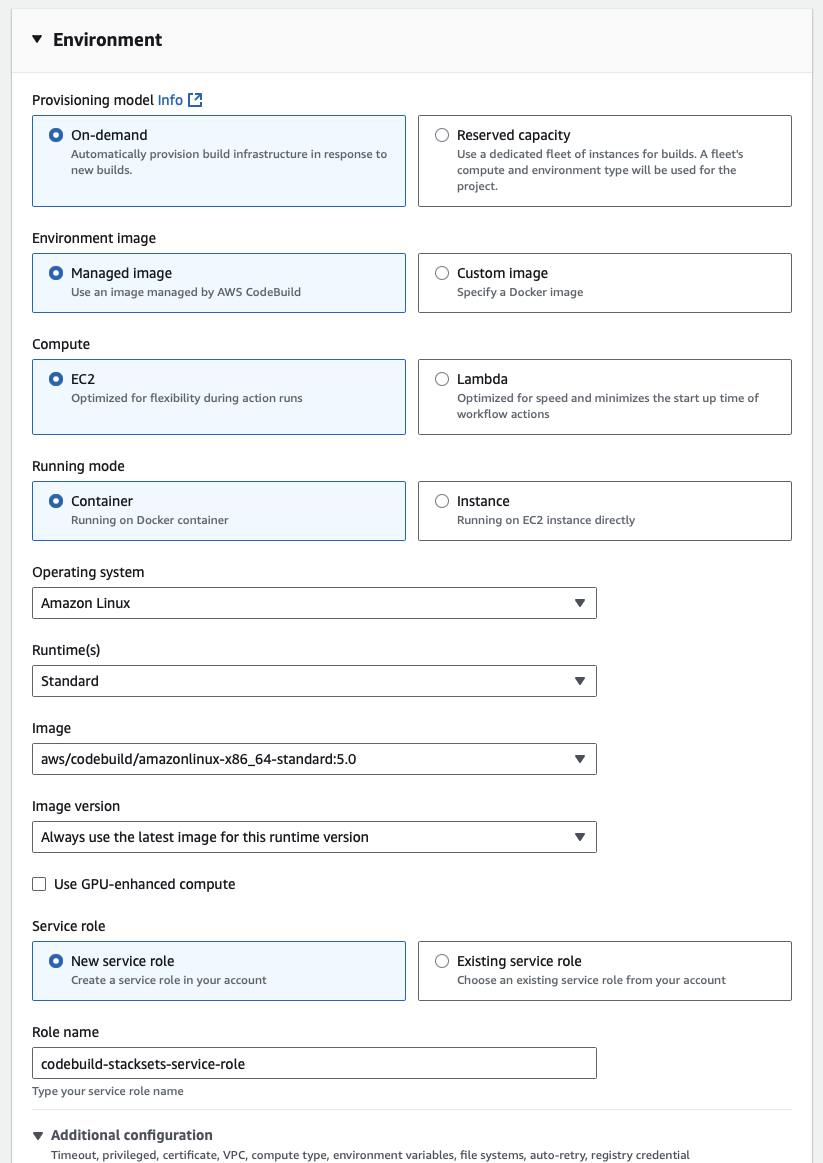Select the Reserved capacity provisioning option
Screen dimensions: 823x1163
(442, 135)
